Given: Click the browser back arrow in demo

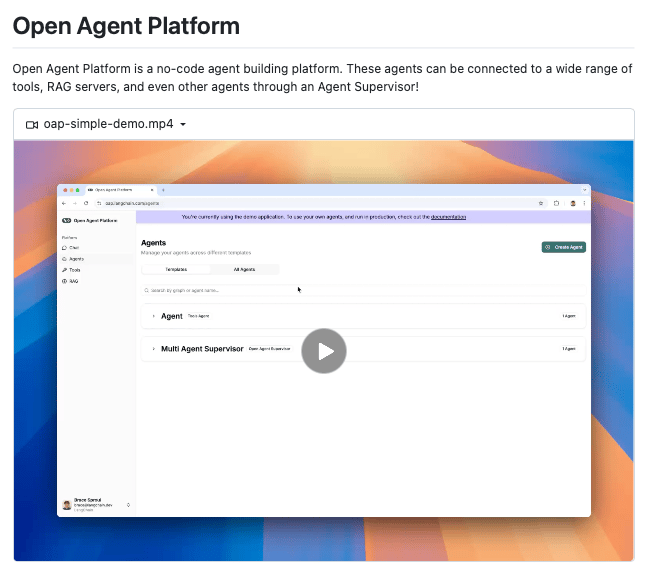Looking at the screenshot, I should [x=64, y=203].
